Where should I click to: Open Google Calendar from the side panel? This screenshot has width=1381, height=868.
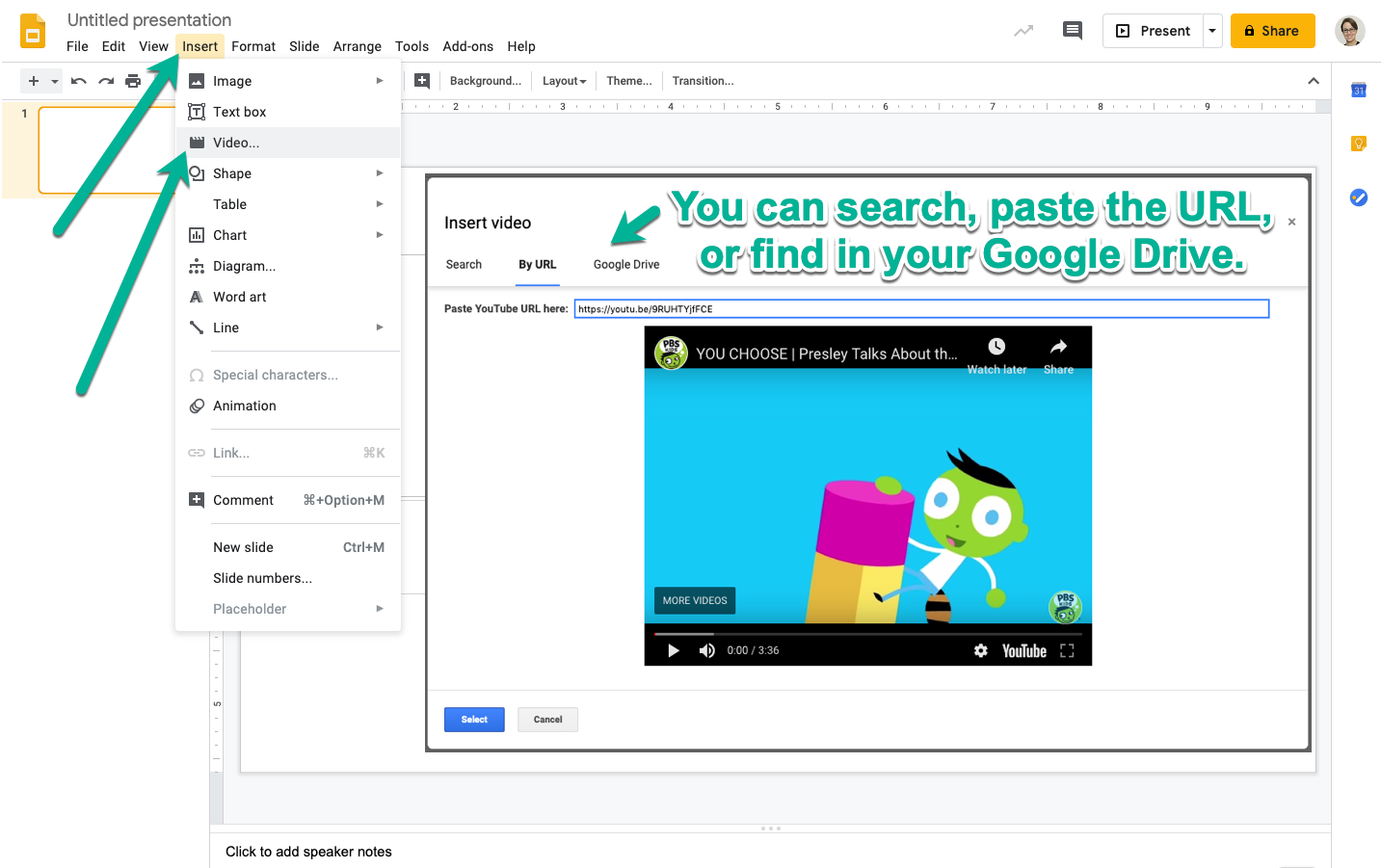1358,90
